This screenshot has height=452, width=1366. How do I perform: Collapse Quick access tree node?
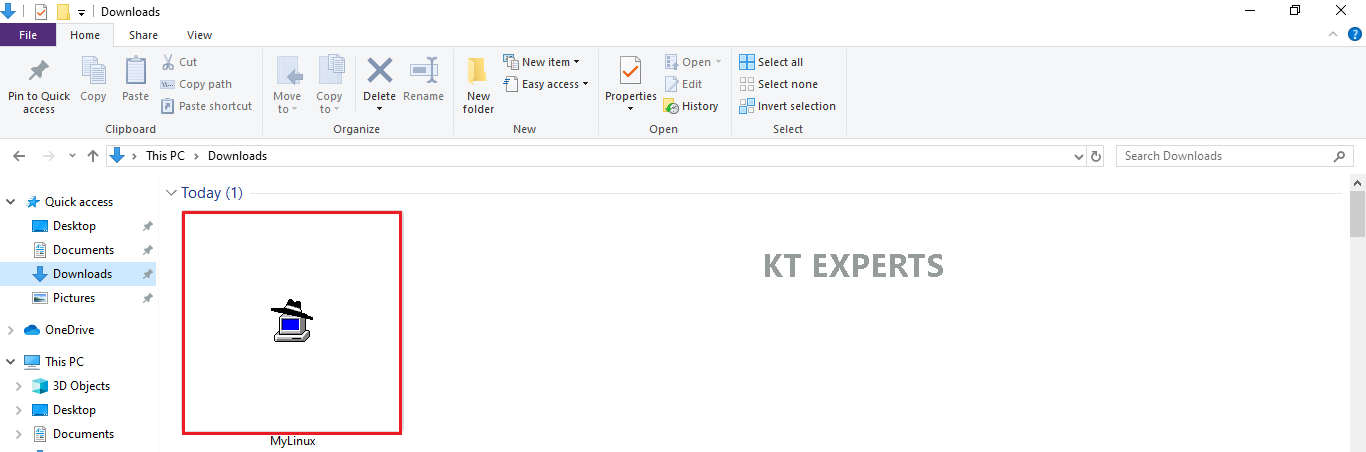pos(11,202)
